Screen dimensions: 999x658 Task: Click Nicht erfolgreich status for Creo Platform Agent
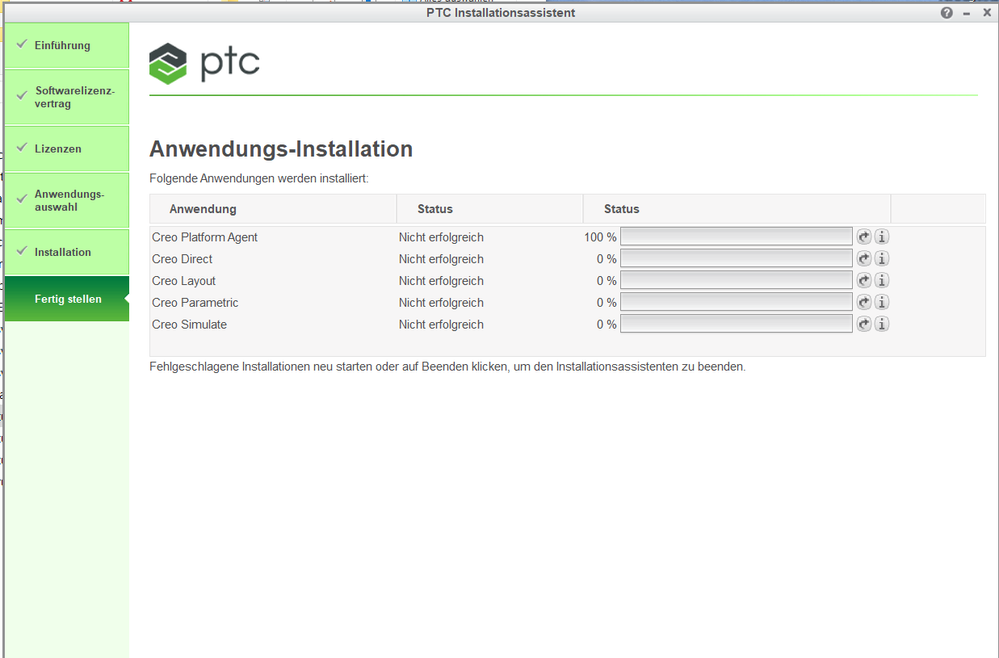(x=441, y=237)
